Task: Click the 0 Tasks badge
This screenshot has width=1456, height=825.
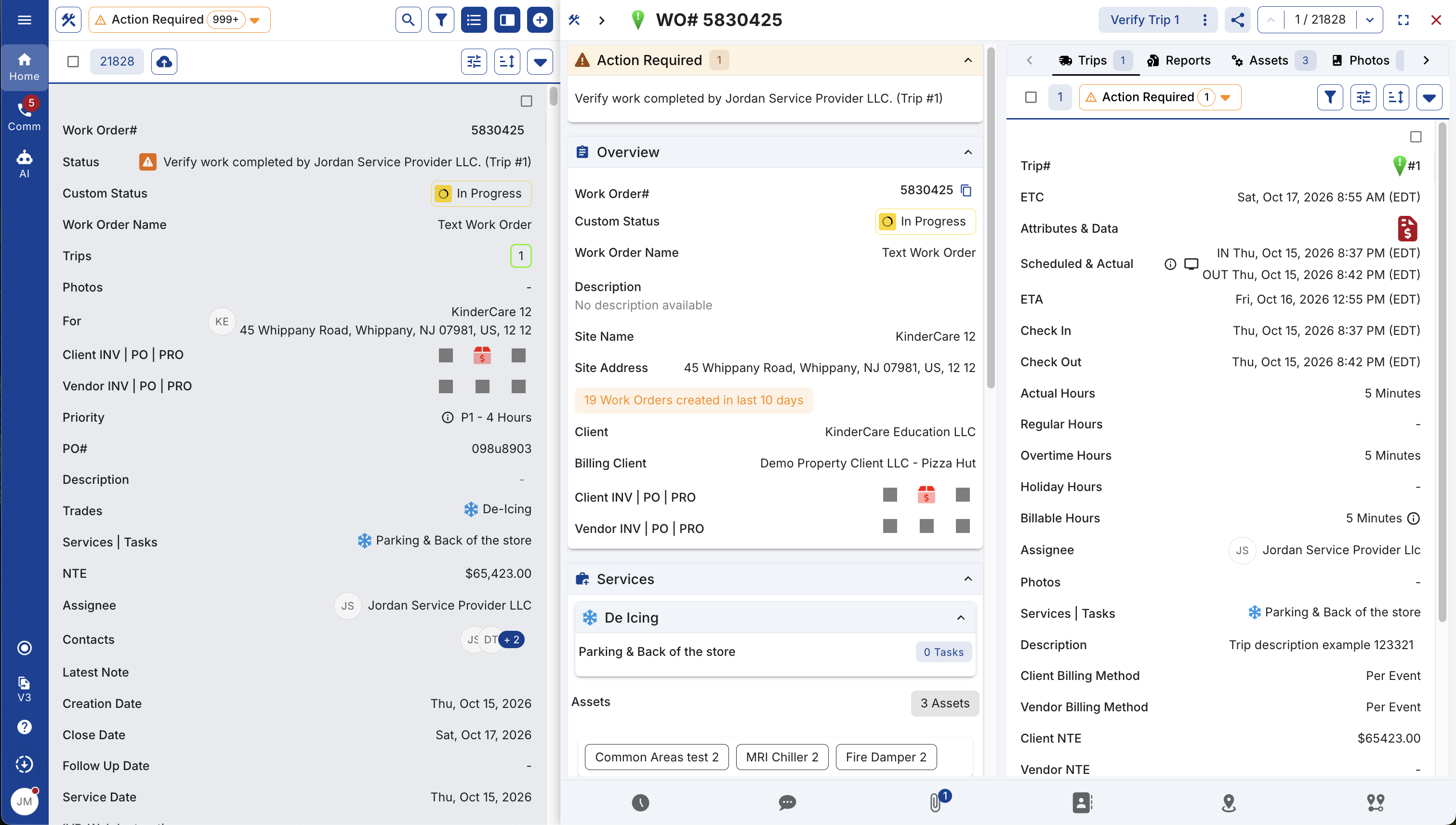Action: coord(943,652)
